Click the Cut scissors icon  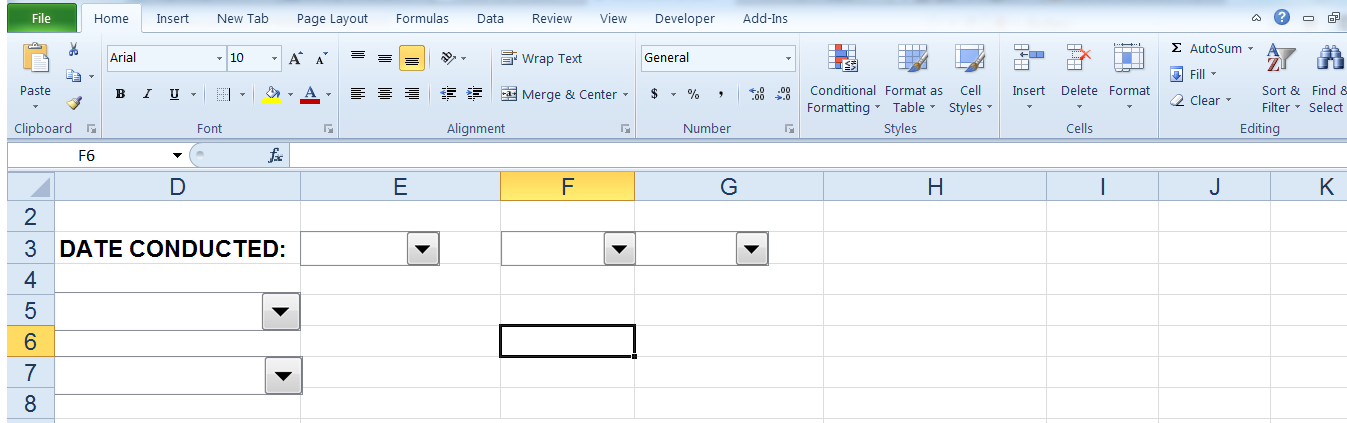[x=74, y=50]
